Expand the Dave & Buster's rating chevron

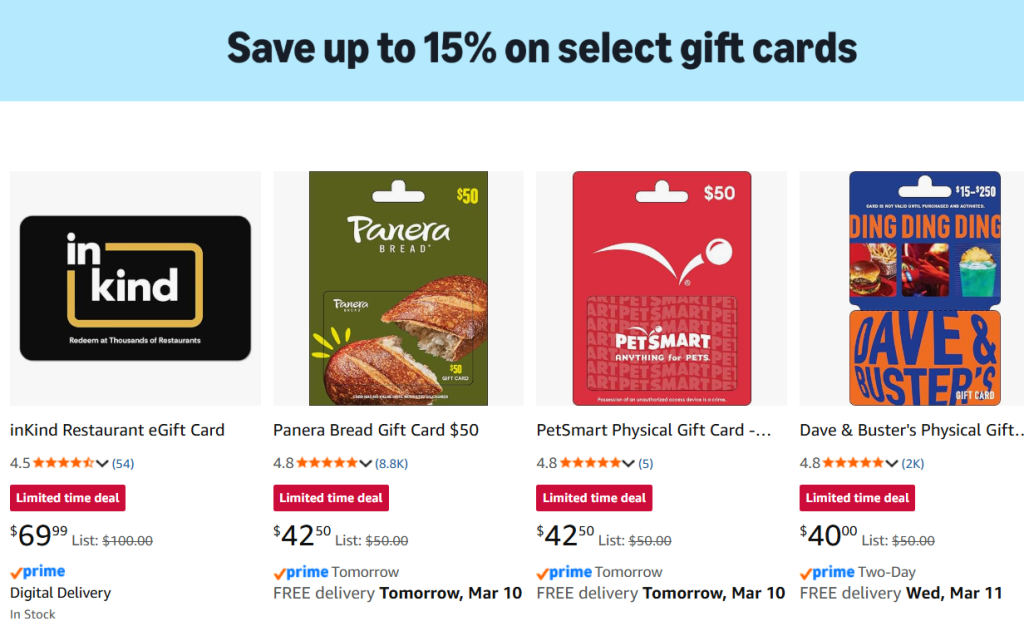(891, 463)
